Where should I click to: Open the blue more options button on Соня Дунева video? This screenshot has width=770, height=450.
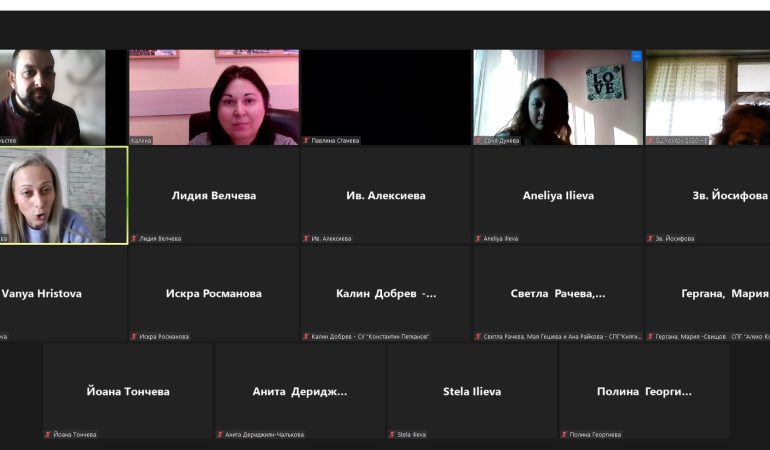635,57
